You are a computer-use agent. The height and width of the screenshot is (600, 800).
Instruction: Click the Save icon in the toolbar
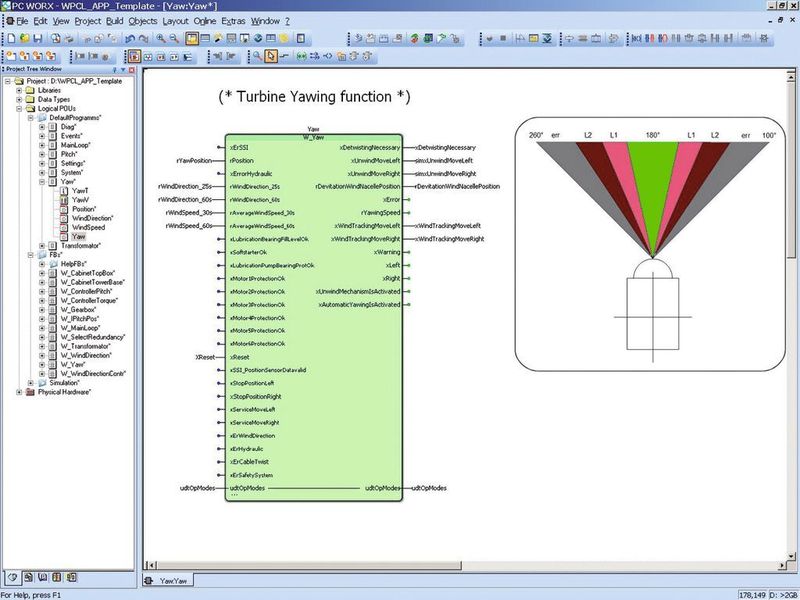click(39, 39)
